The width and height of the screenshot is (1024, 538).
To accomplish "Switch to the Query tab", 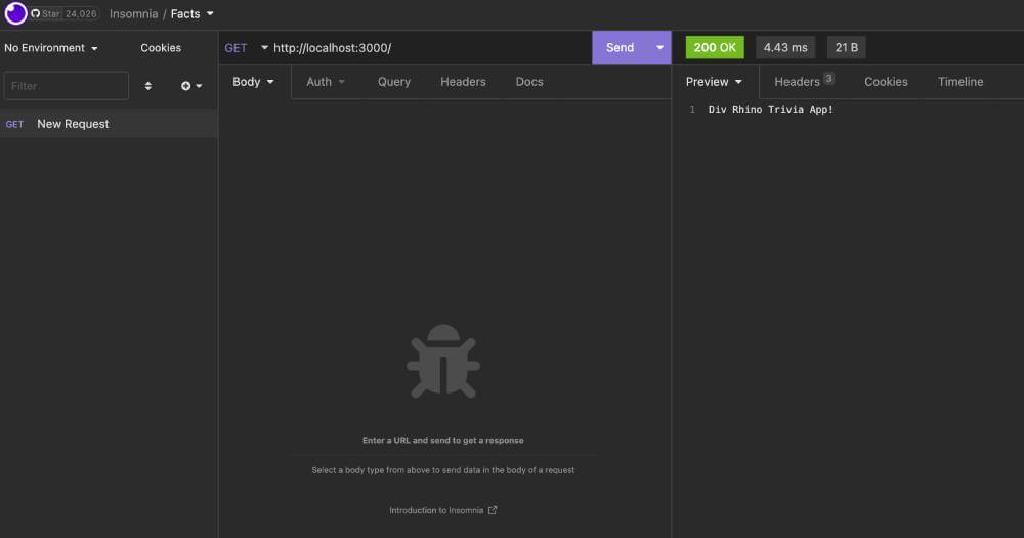I will [394, 82].
